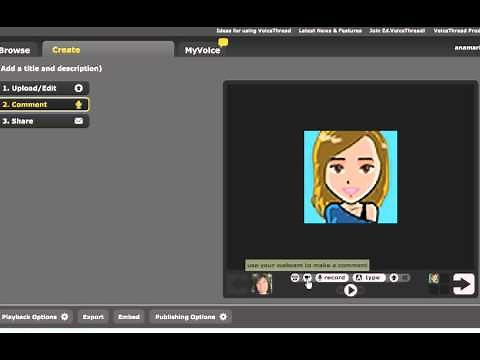Switch to the Create tab
The image size is (480, 360).
[108, 50]
